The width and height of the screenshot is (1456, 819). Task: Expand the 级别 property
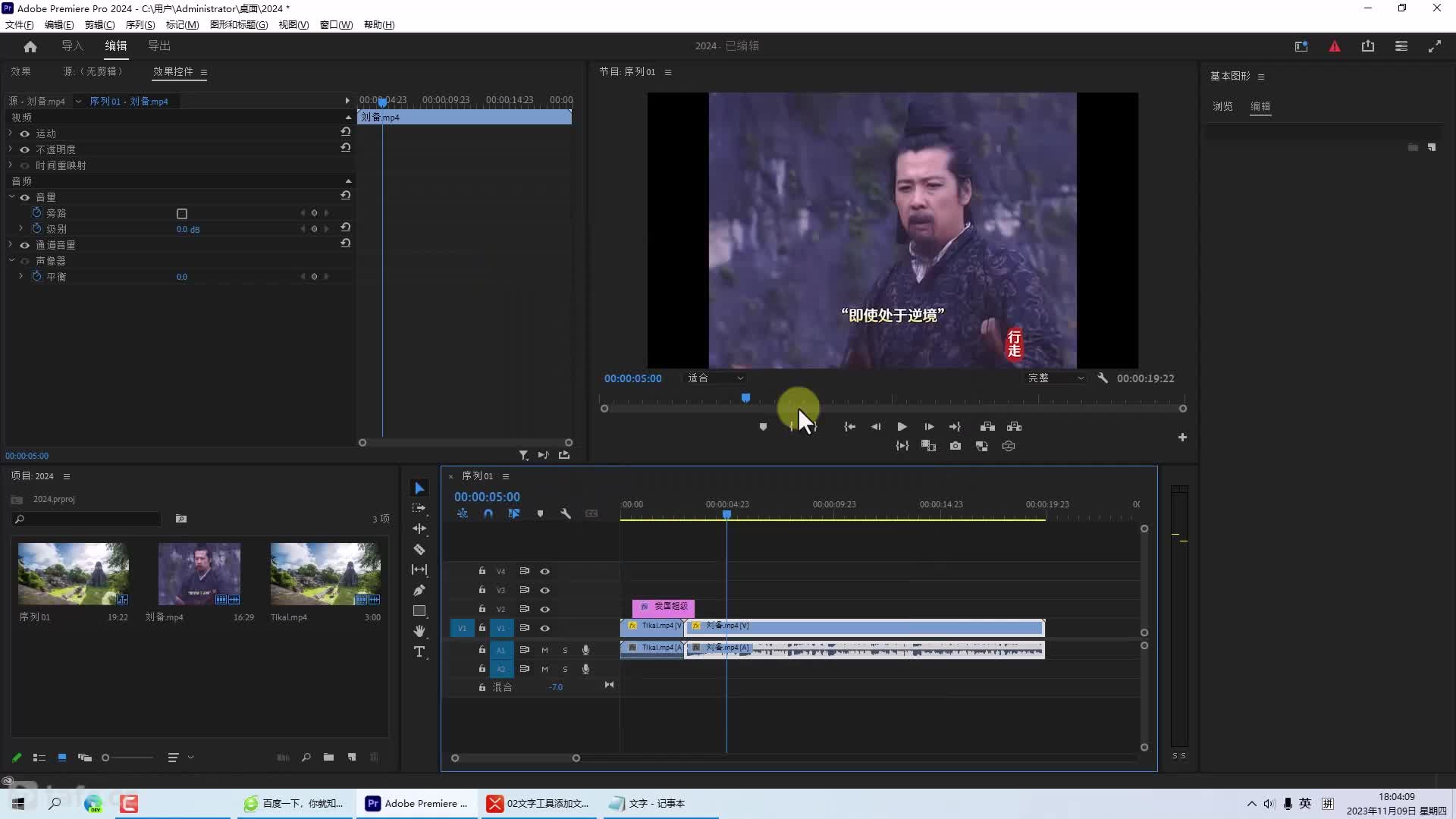tap(21, 228)
